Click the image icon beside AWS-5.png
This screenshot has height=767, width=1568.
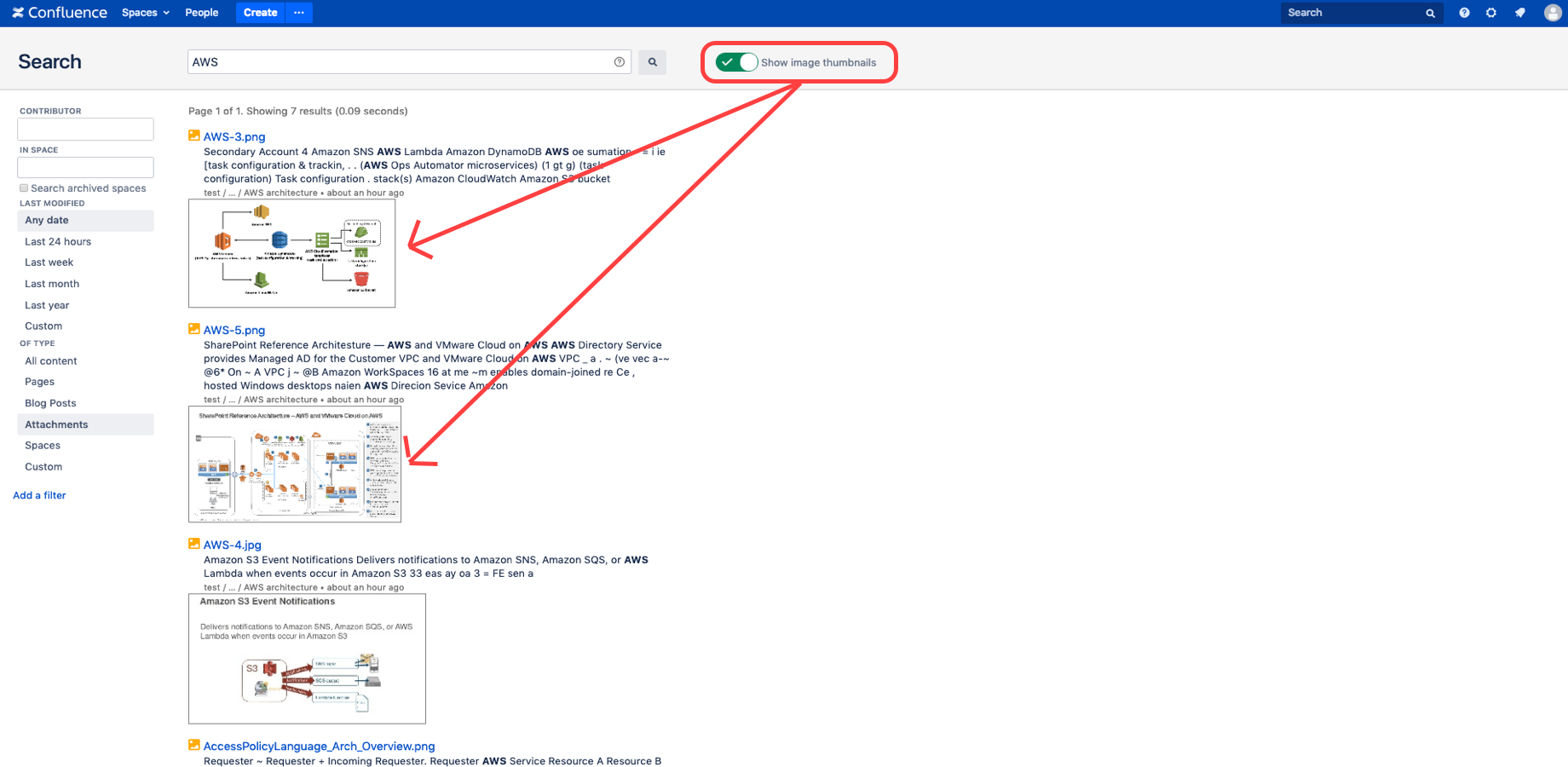(x=194, y=329)
